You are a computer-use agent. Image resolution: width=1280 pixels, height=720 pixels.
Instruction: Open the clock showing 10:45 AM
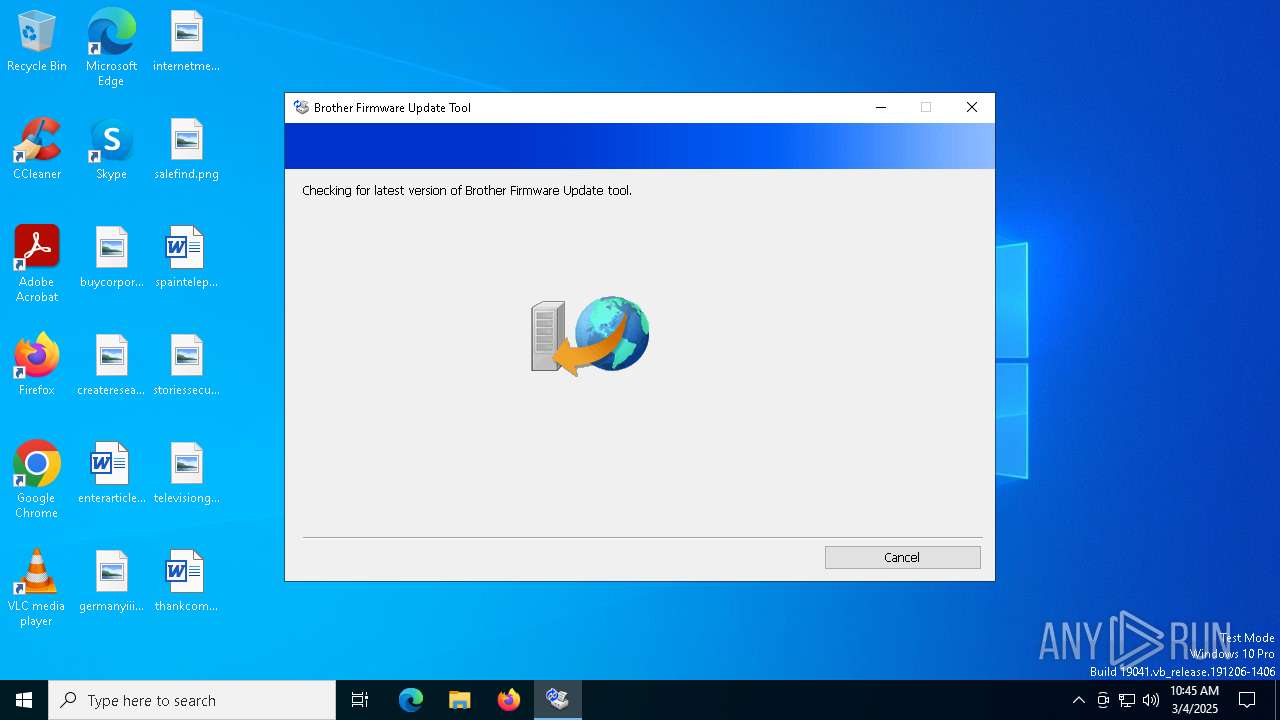tap(1195, 700)
